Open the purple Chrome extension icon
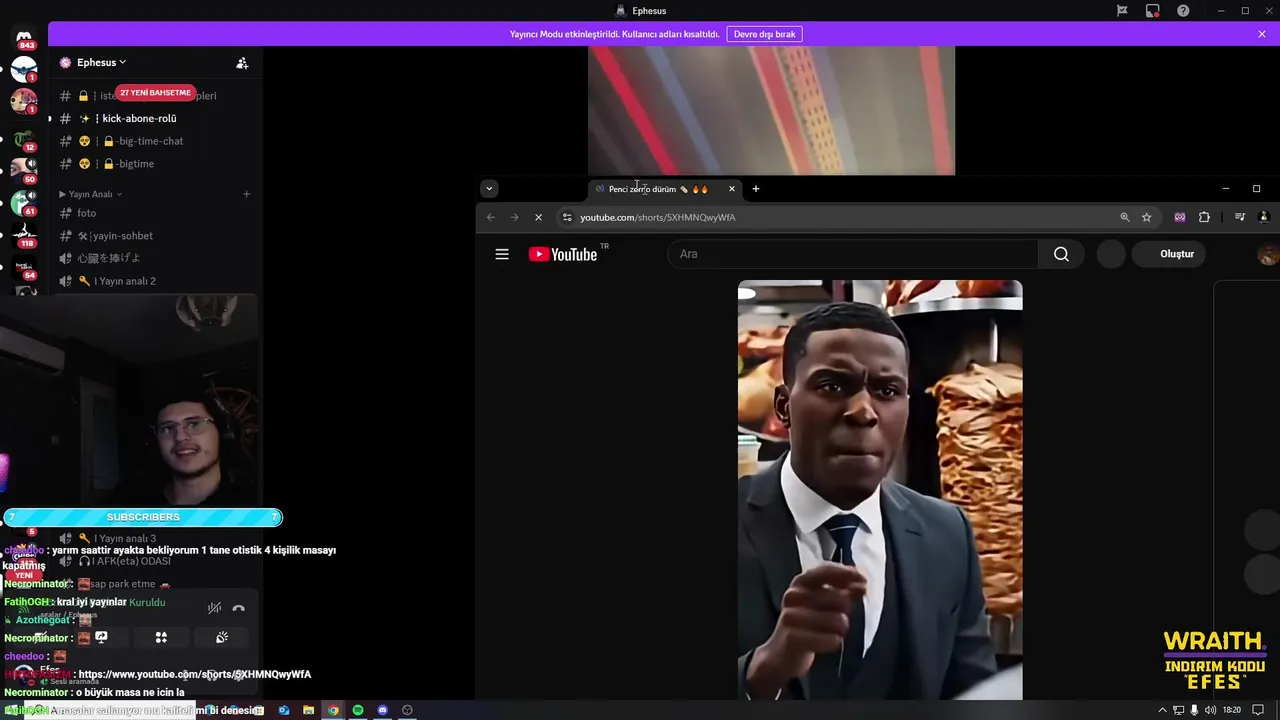Viewport: 1280px width, 720px height. pyautogui.click(x=1180, y=217)
